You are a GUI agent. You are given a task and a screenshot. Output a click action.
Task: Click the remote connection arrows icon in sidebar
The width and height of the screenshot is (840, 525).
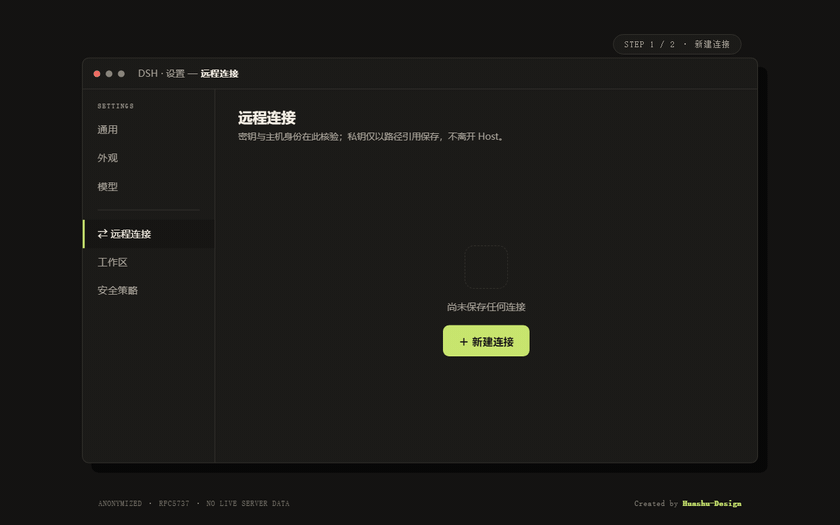pyautogui.click(x=102, y=234)
